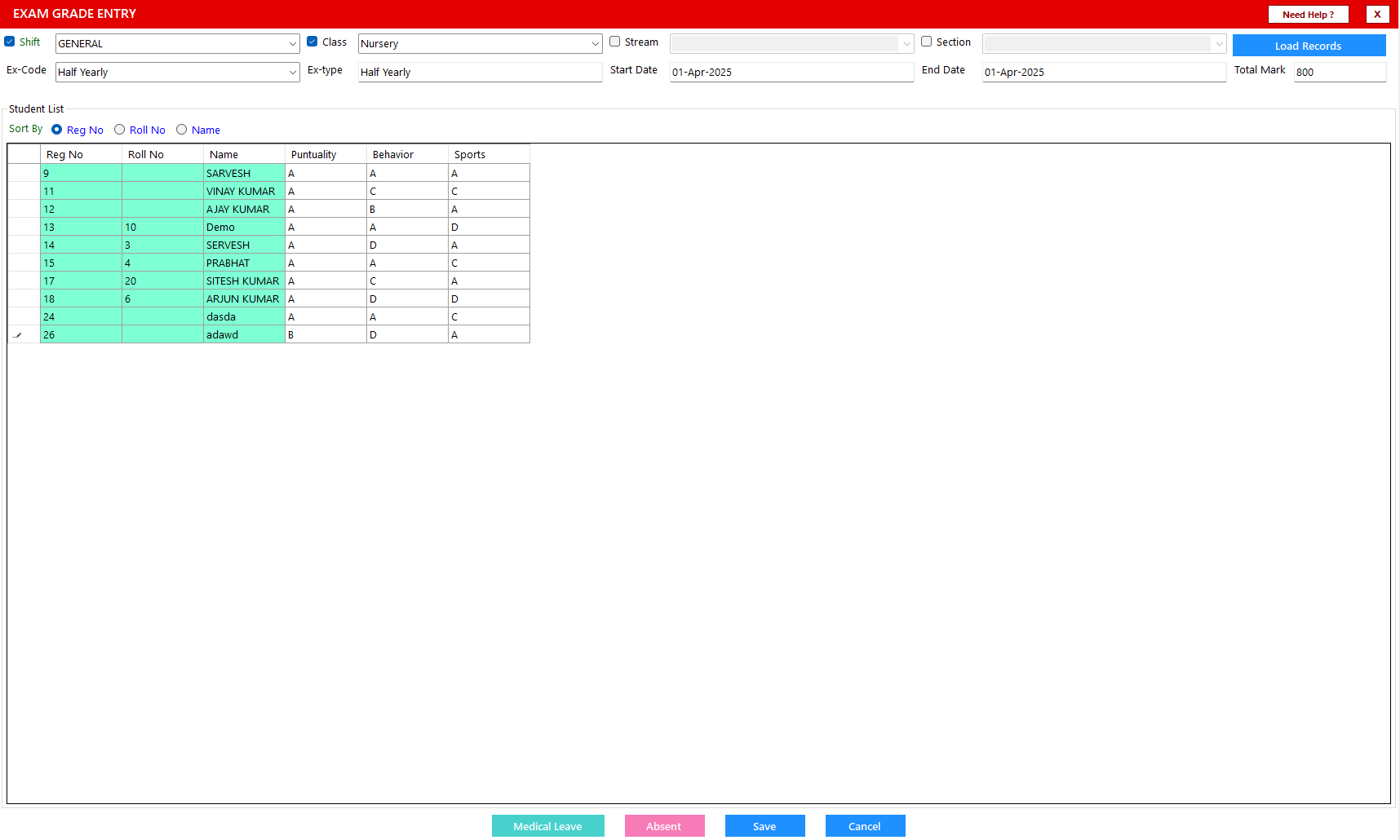Screen dimensions: 1400x840
Task: Click the row header of SARVESH row
Action: tap(24, 173)
